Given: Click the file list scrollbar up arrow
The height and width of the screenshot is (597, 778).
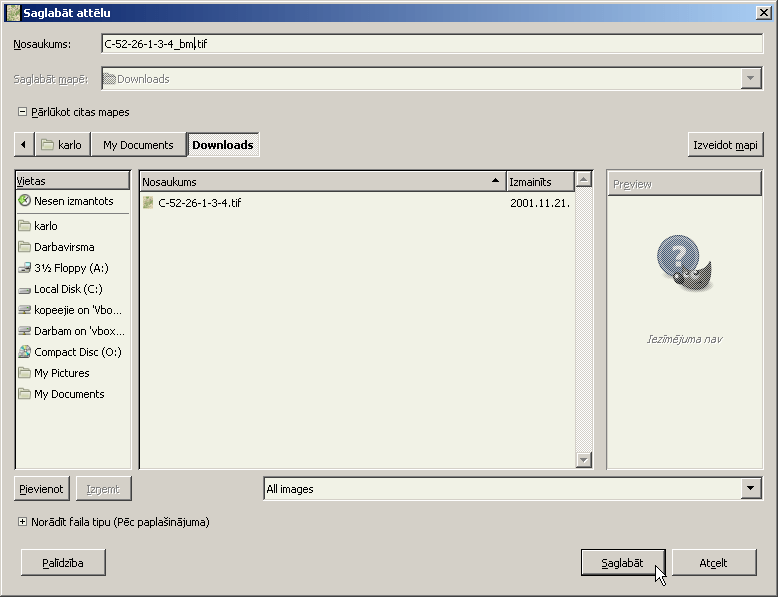Looking at the screenshot, I should coord(584,179).
